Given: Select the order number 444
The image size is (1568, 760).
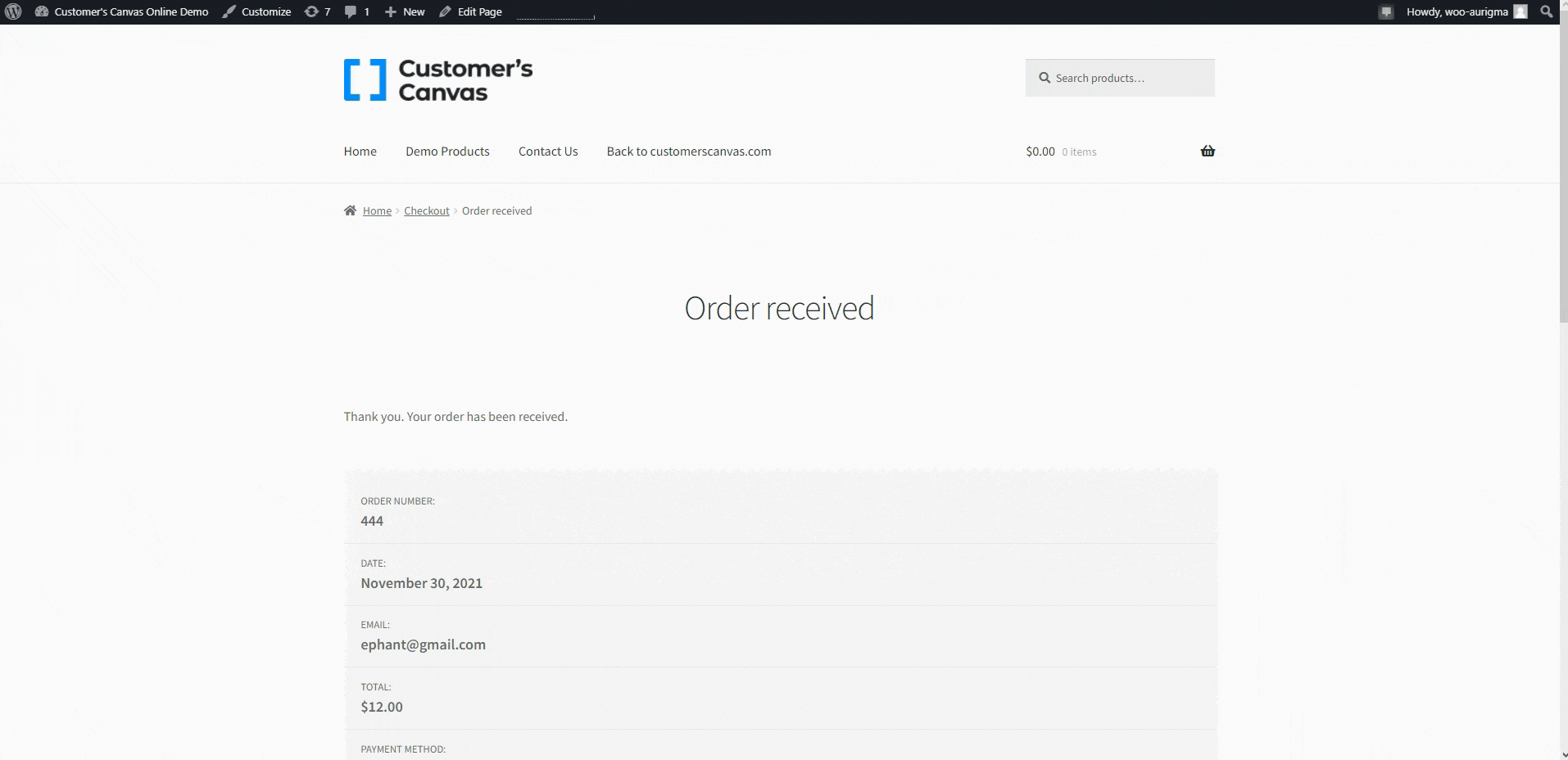Looking at the screenshot, I should click(x=372, y=521).
